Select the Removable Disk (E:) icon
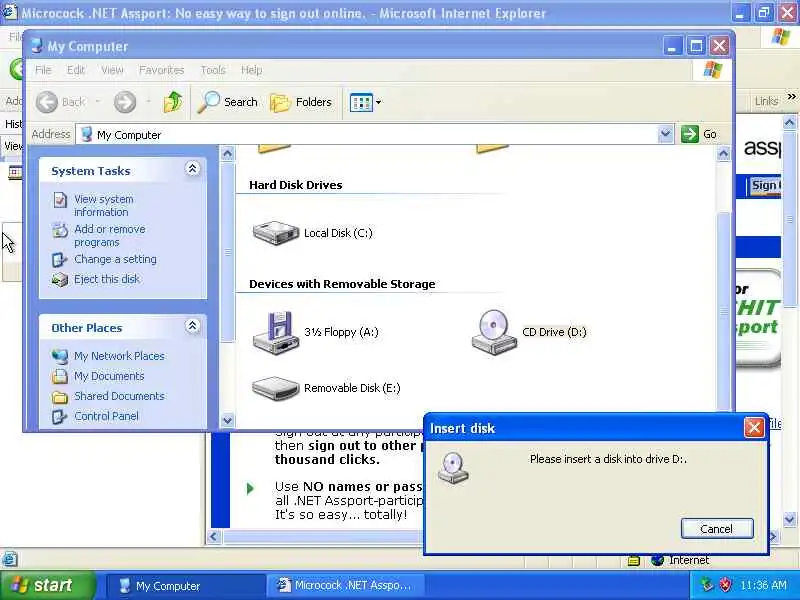 click(x=276, y=388)
